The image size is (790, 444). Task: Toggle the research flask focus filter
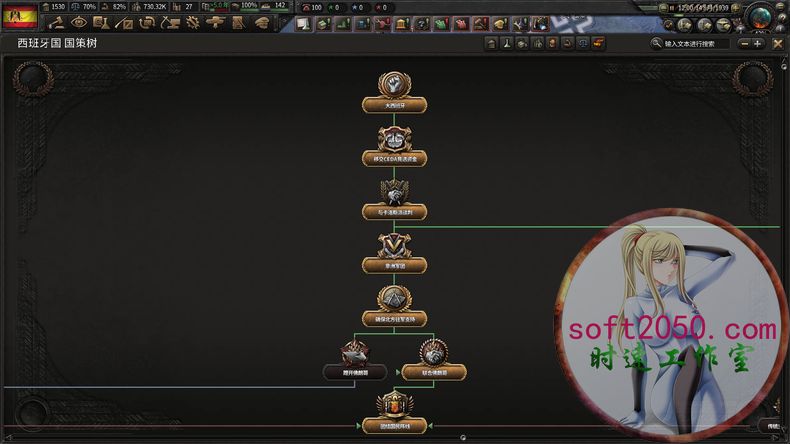coord(507,43)
